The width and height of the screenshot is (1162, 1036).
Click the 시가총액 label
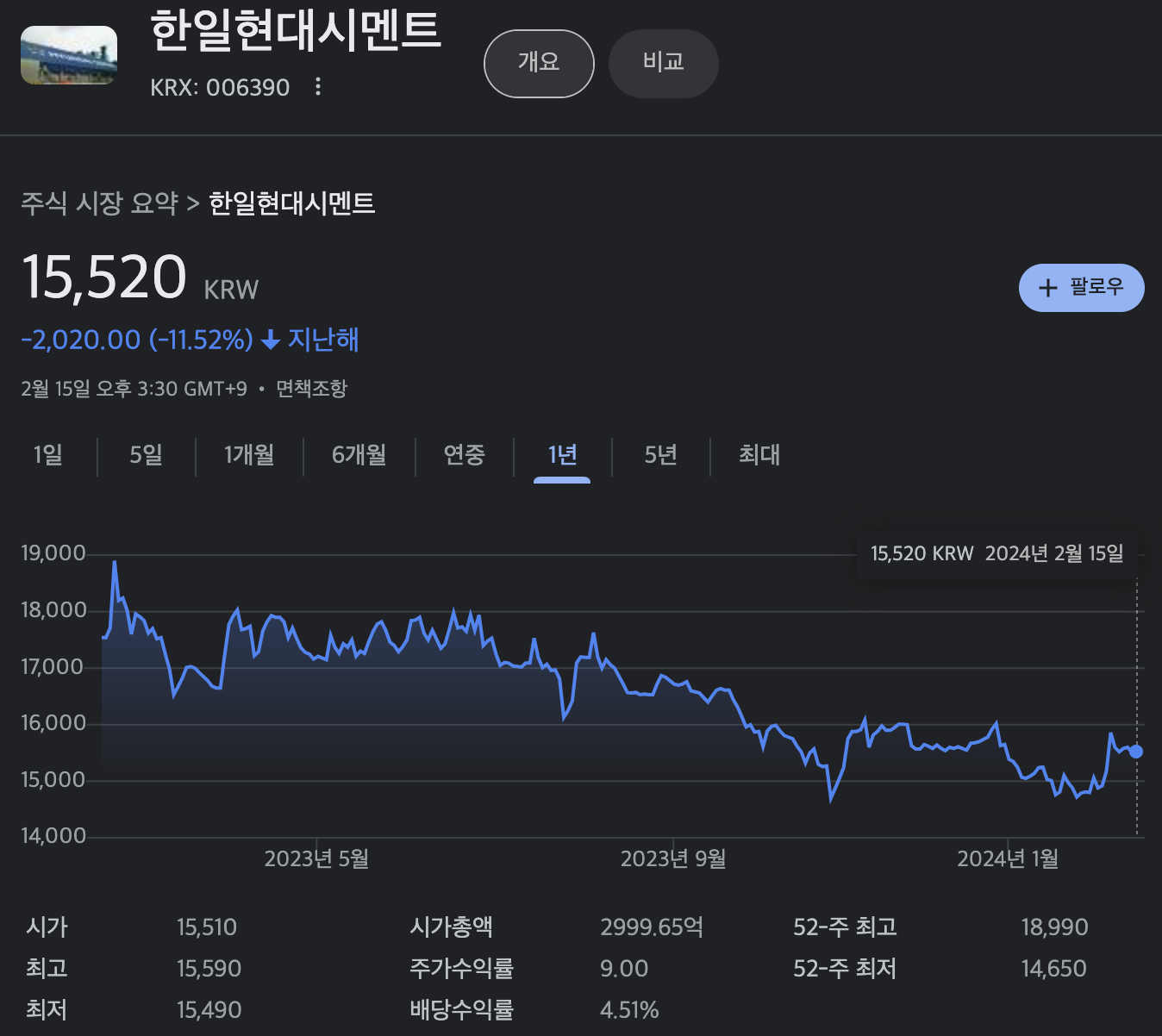pyautogui.click(x=451, y=927)
